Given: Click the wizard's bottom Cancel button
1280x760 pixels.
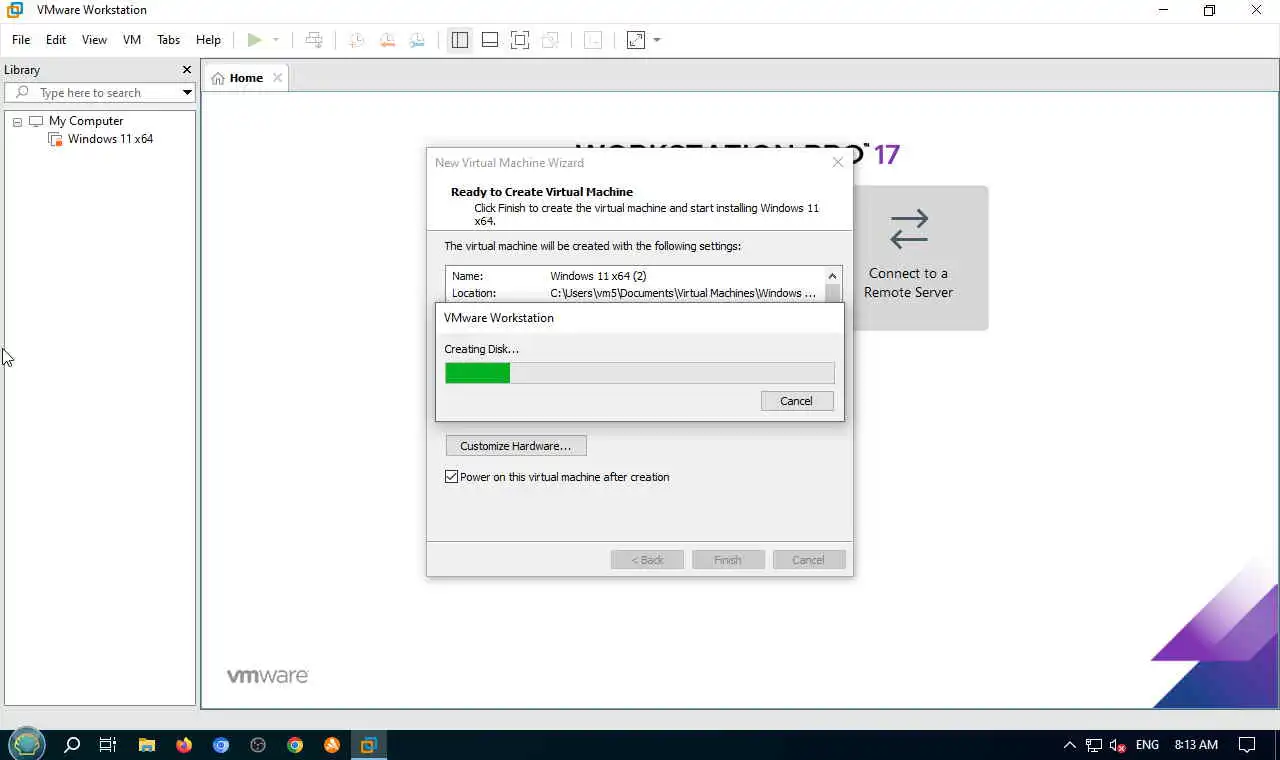Looking at the screenshot, I should 809,560.
